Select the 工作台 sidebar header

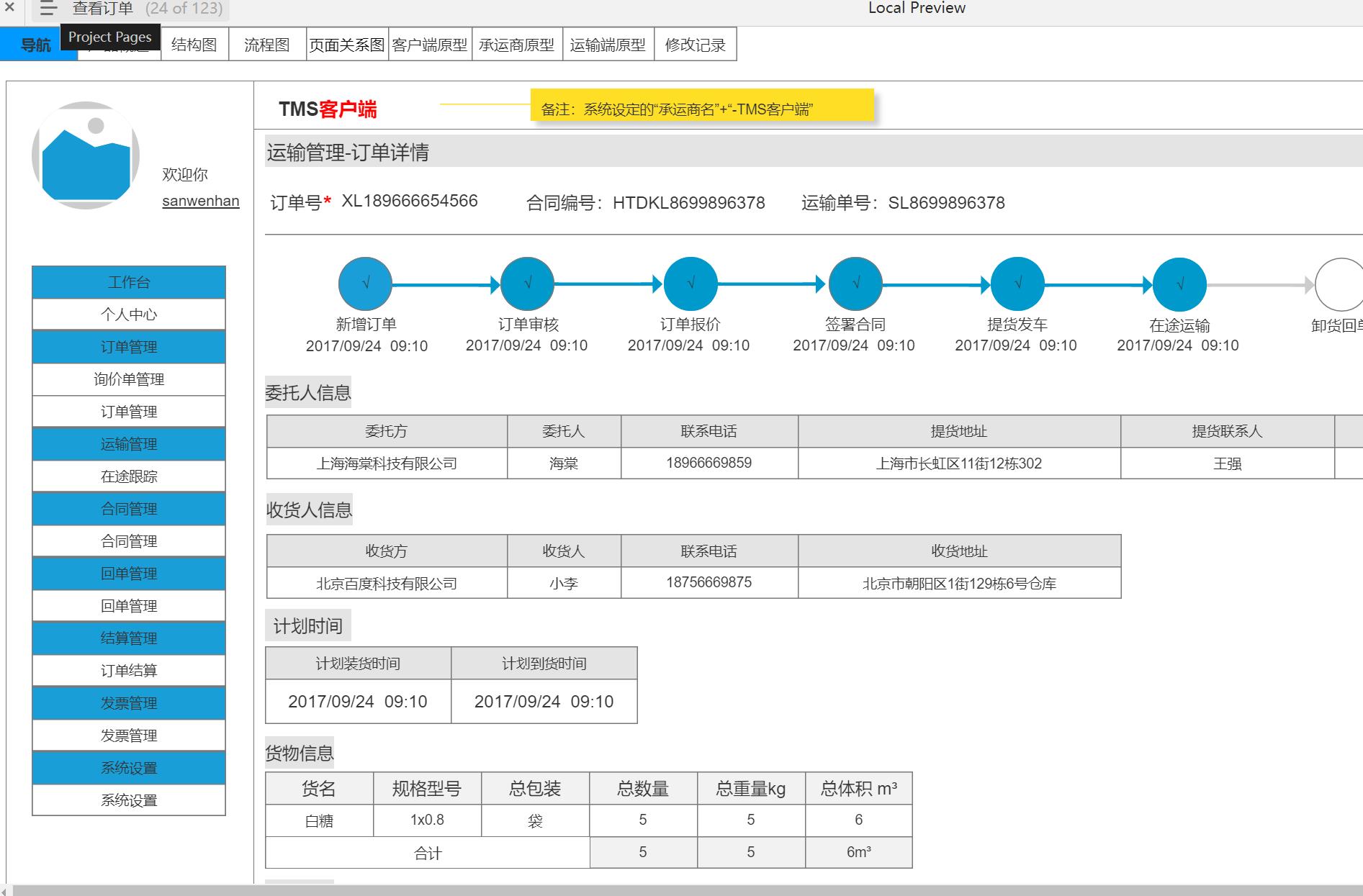click(x=129, y=282)
